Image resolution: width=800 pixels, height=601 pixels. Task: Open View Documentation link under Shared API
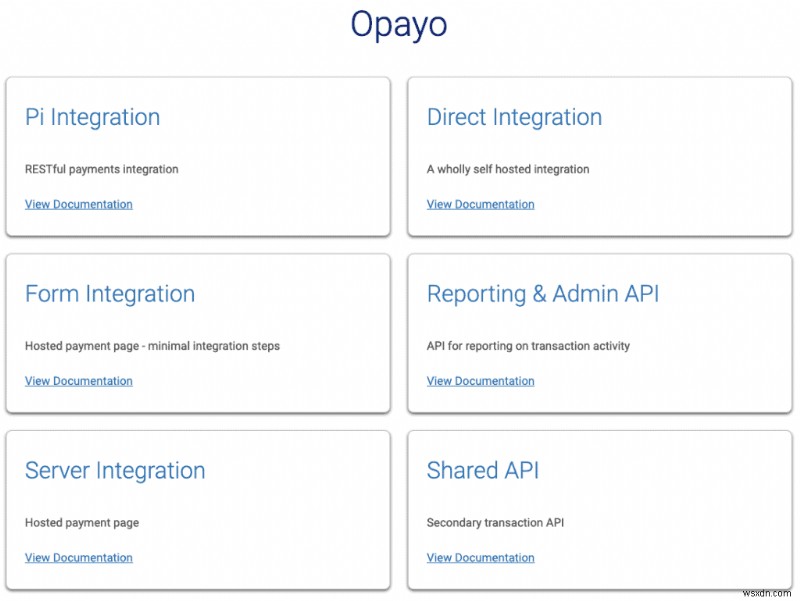pos(481,558)
